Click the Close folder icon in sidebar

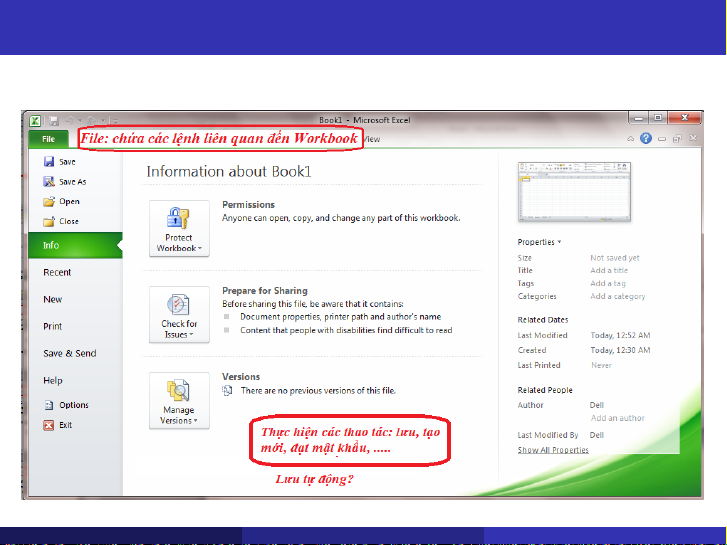[49, 222]
